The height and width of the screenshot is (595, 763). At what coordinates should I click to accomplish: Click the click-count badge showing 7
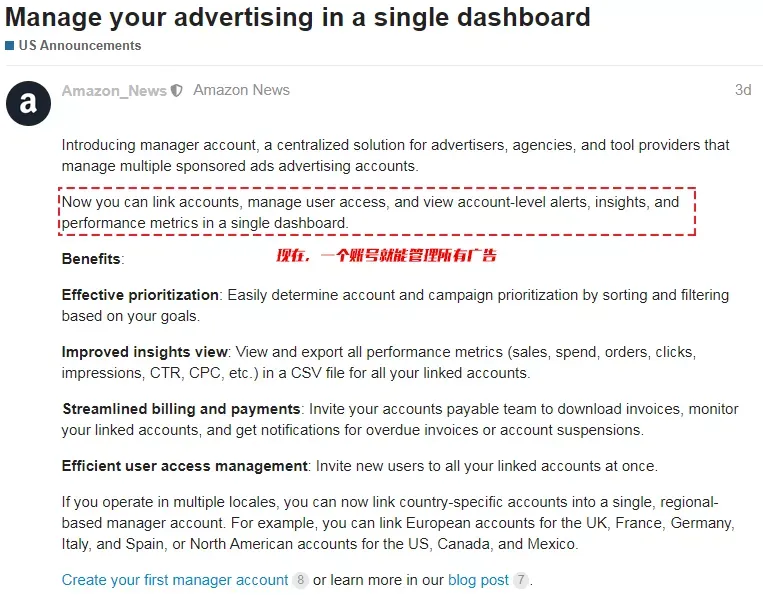pos(521,580)
